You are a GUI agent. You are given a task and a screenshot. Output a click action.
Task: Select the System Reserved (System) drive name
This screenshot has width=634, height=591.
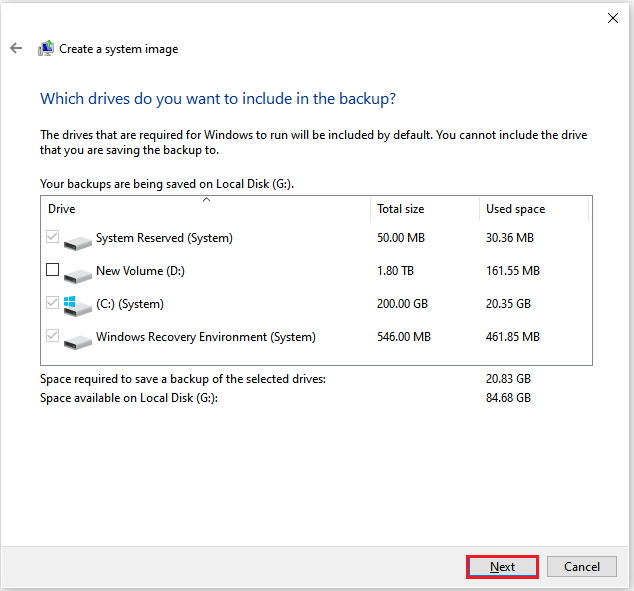pos(164,238)
